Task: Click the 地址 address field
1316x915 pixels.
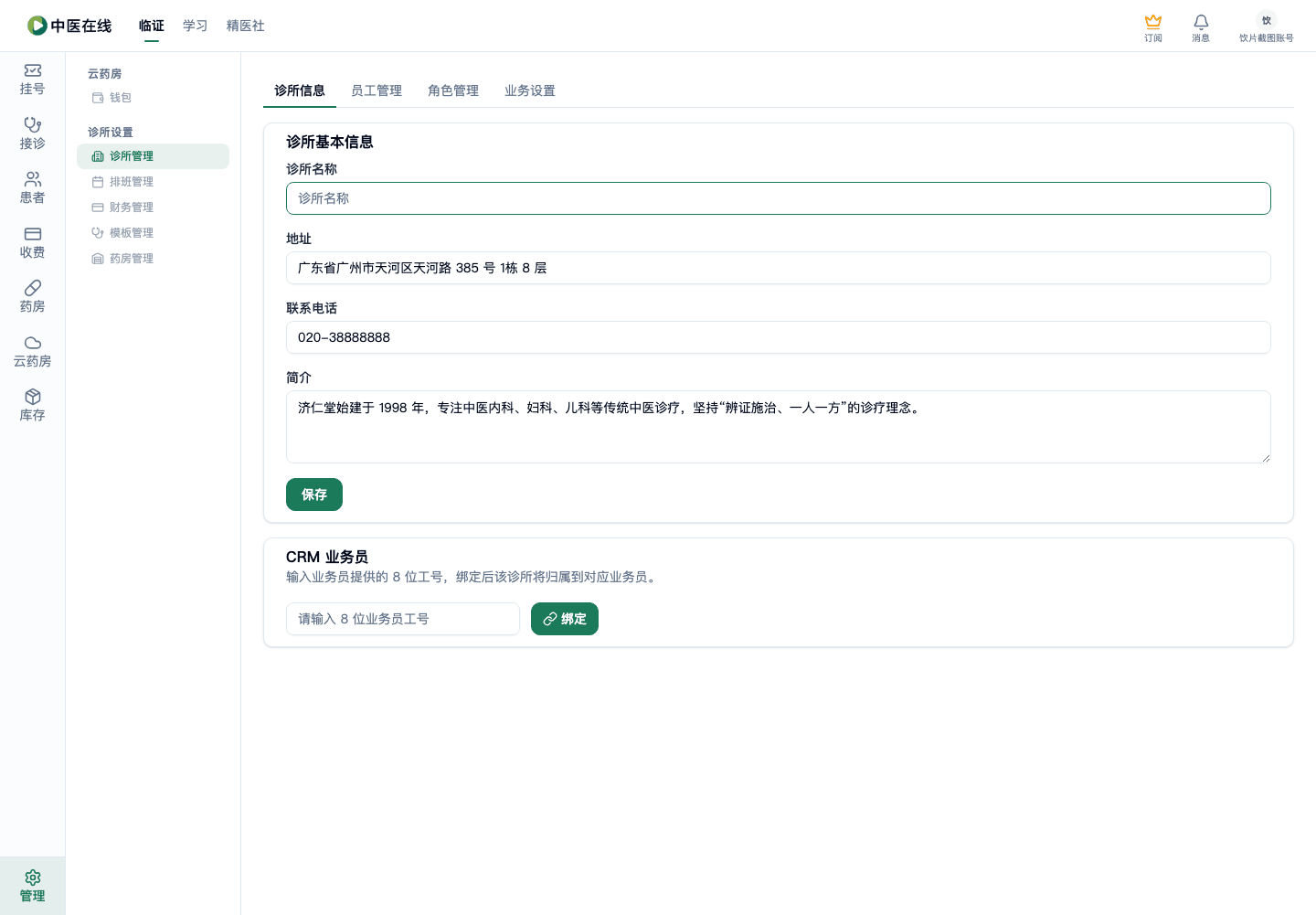Action: point(779,268)
